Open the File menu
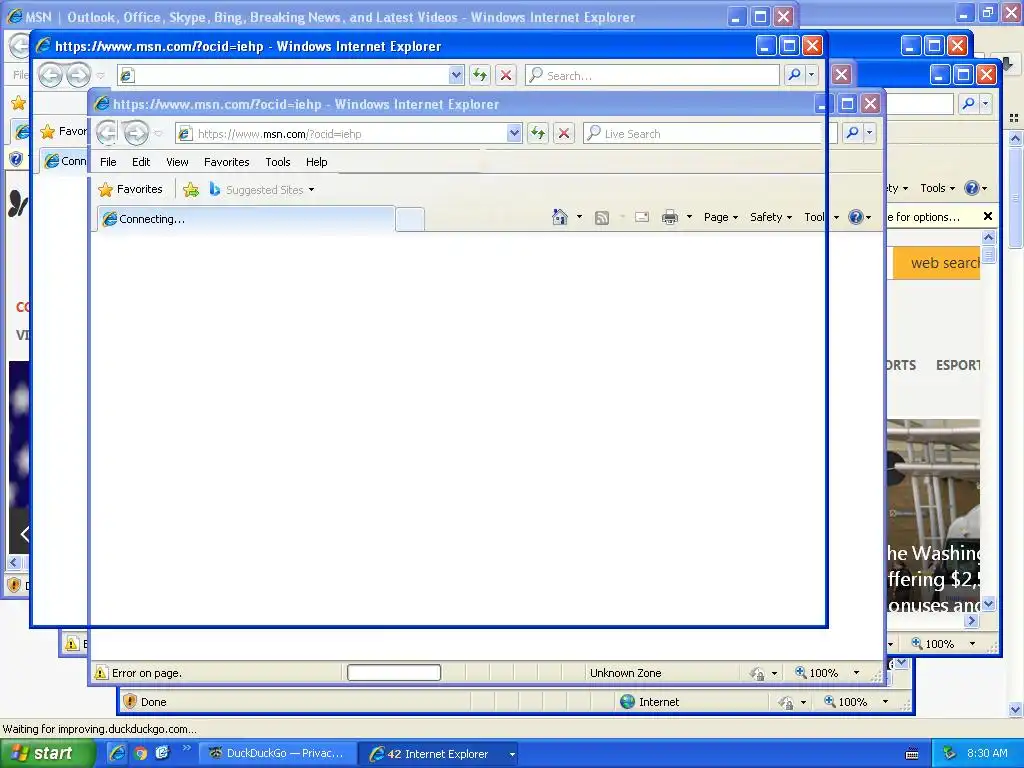This screenshot has height=768, width=1024. coord(108,162)
